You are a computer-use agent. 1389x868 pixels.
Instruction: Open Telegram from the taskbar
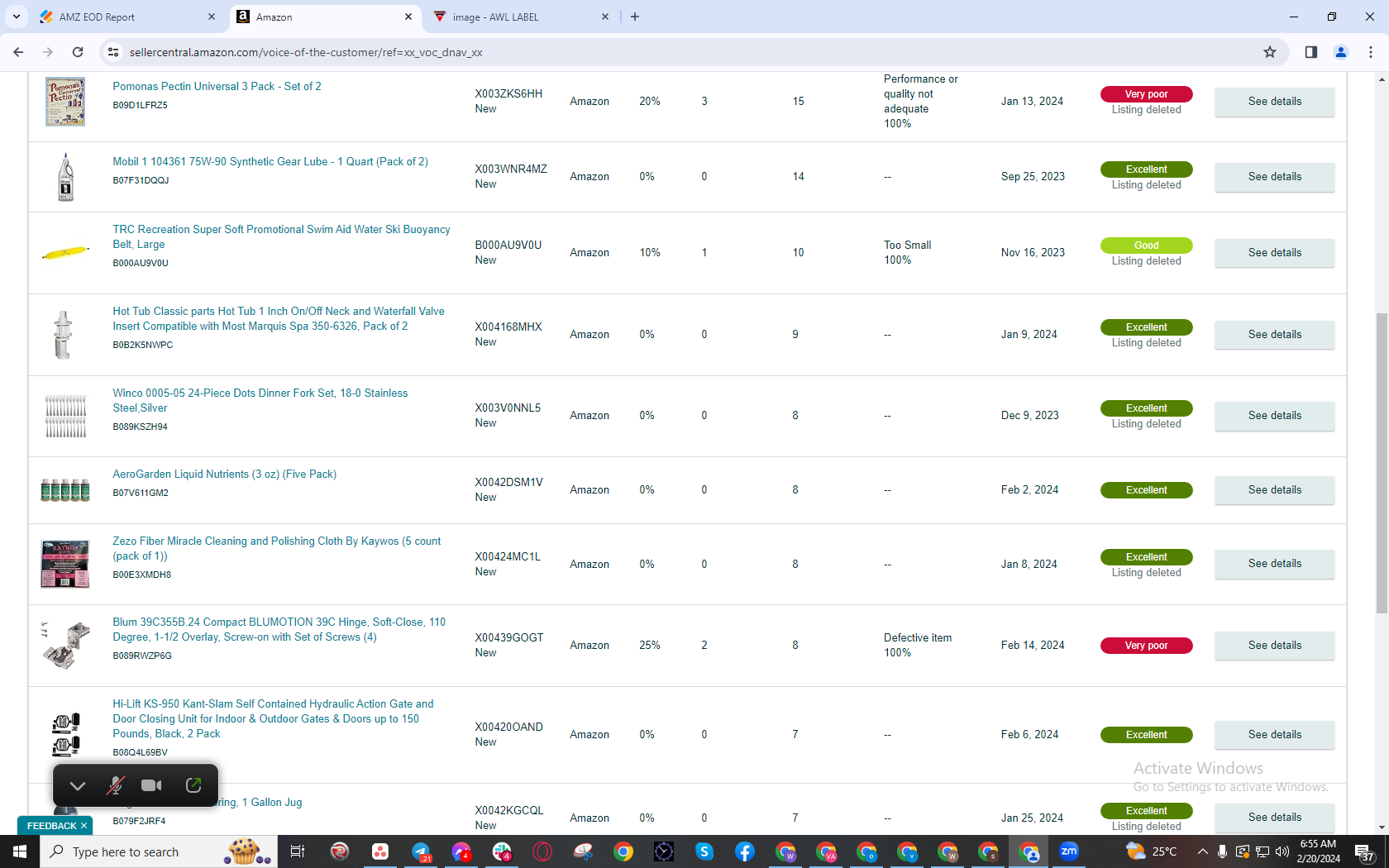[x=421, y=851]
